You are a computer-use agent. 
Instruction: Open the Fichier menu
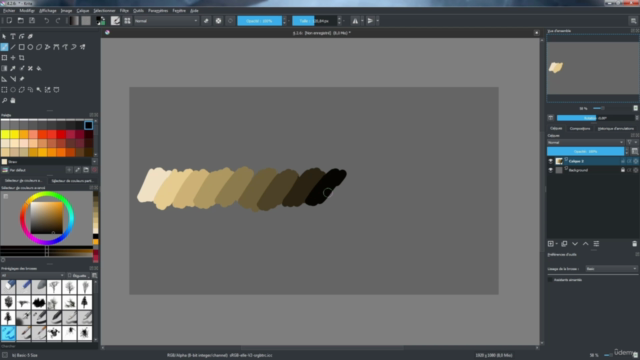(x=9, y=11)
